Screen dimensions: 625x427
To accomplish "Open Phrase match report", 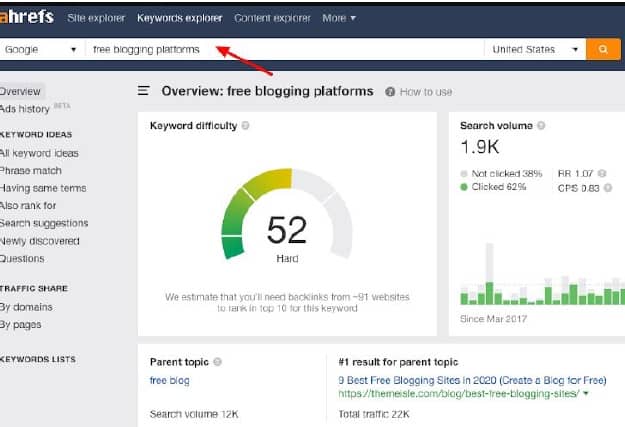I will click(x=31, y=171).
